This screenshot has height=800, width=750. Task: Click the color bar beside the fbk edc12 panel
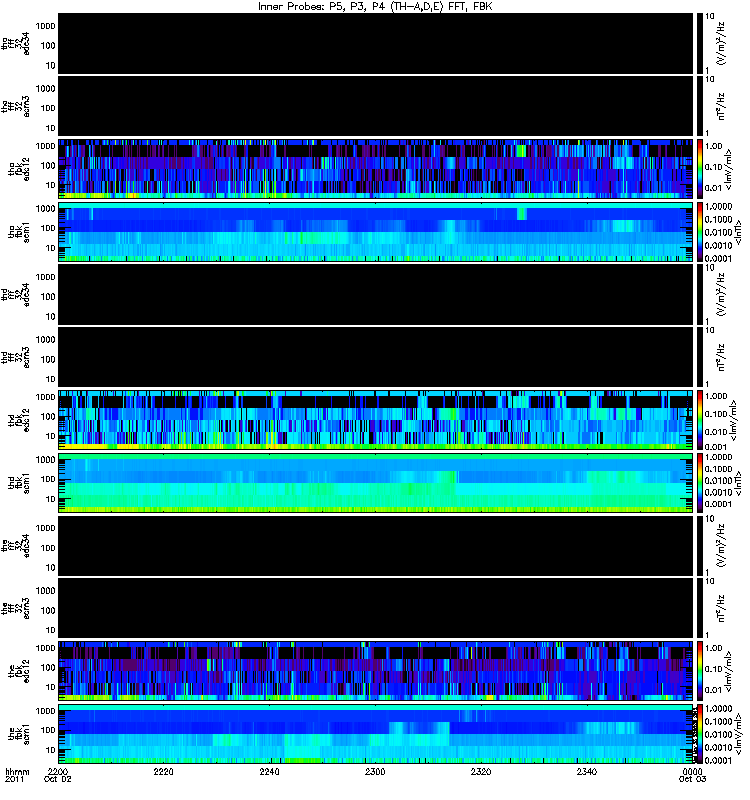tap(699, 671)
